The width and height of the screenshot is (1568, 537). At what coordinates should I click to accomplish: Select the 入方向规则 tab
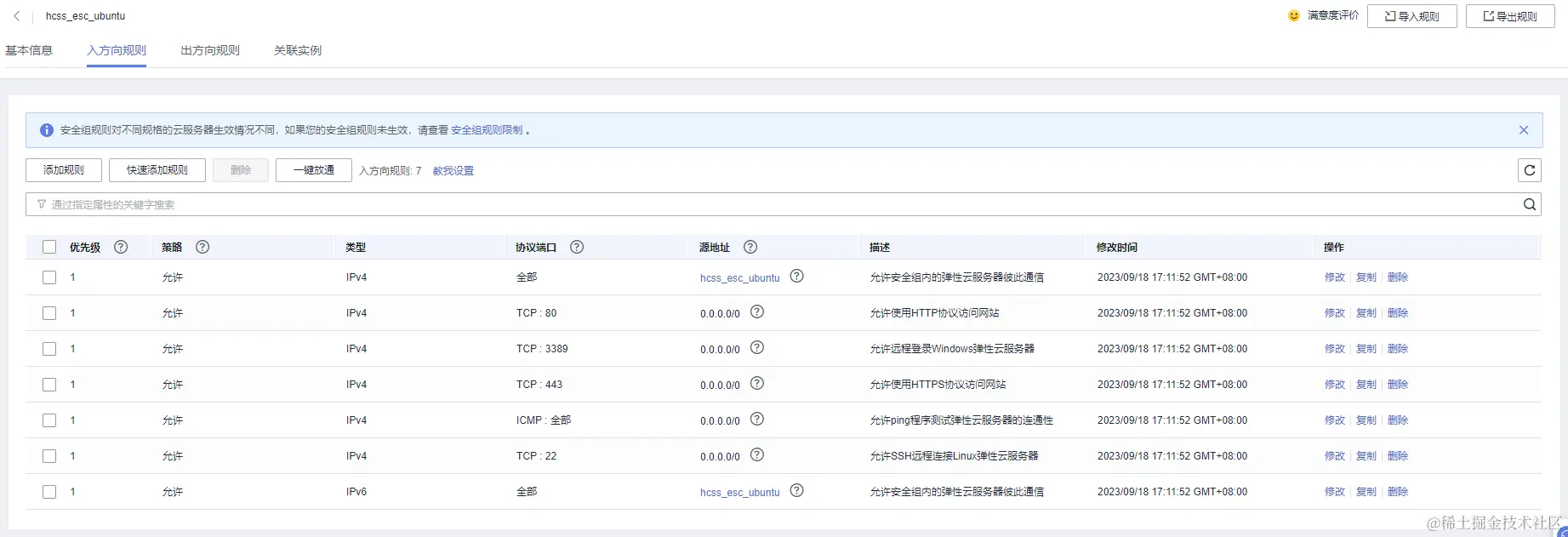click(x=117, y=50)
